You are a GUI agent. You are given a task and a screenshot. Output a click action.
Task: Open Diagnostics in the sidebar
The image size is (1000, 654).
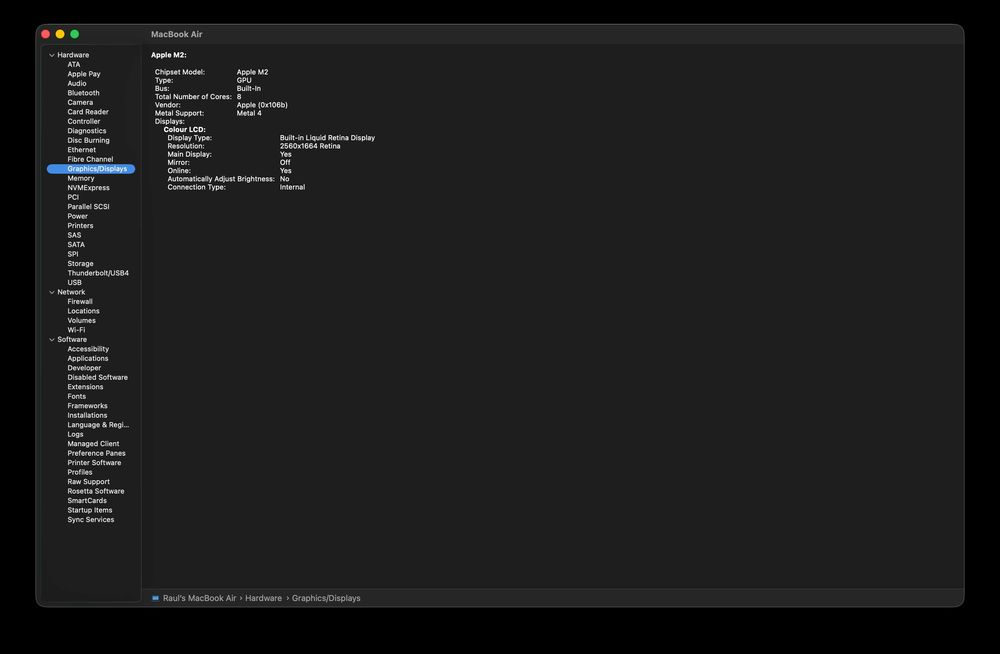pos(87,131)
